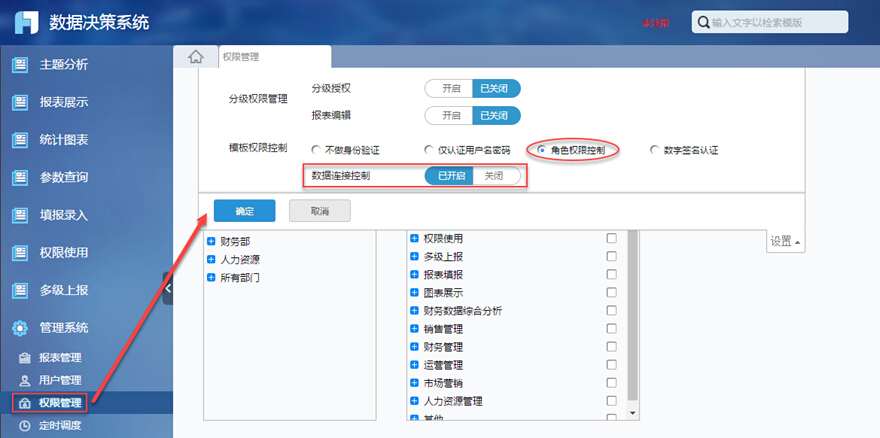Select 已关闭 for 报表编辑

click(496, 116)
